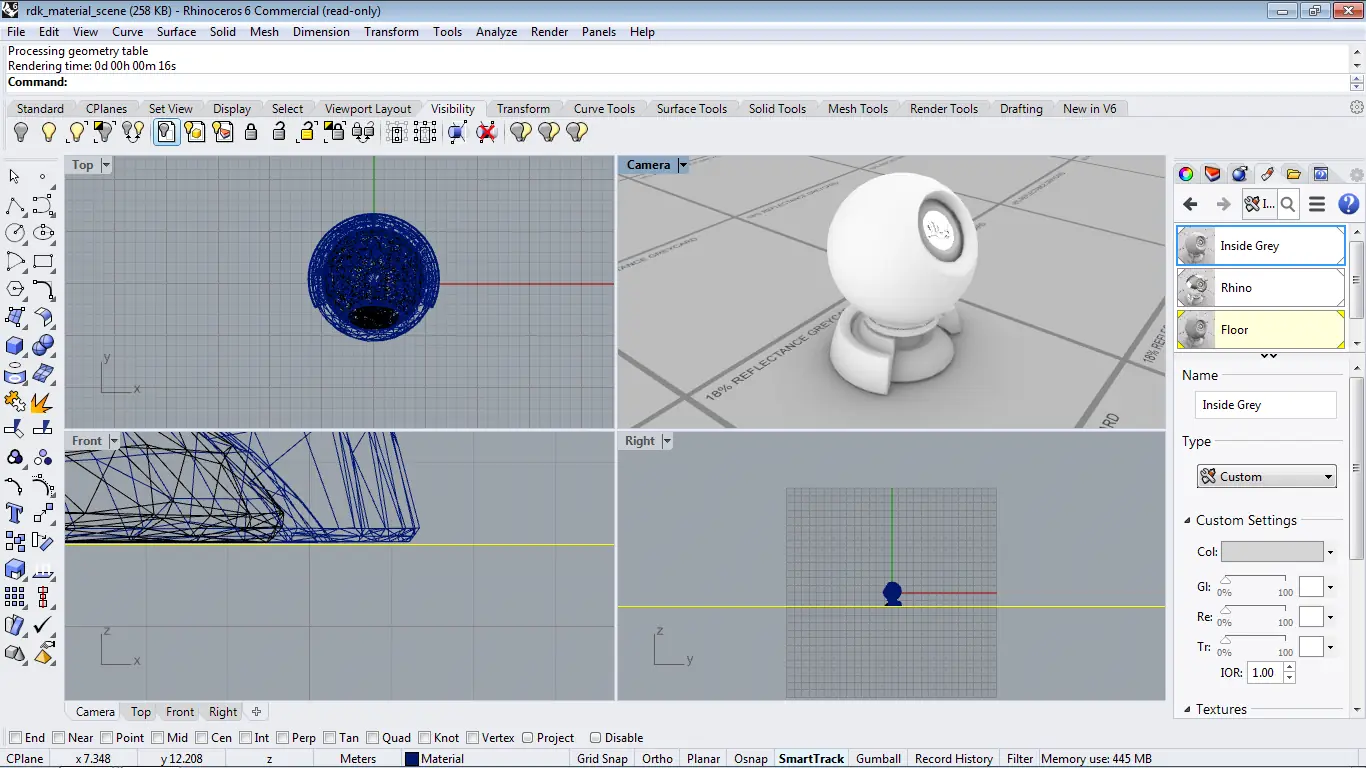This screenshot has height=768, width=1366.
Task: Enable the End osnap checkbox
Action: [15, 738]
